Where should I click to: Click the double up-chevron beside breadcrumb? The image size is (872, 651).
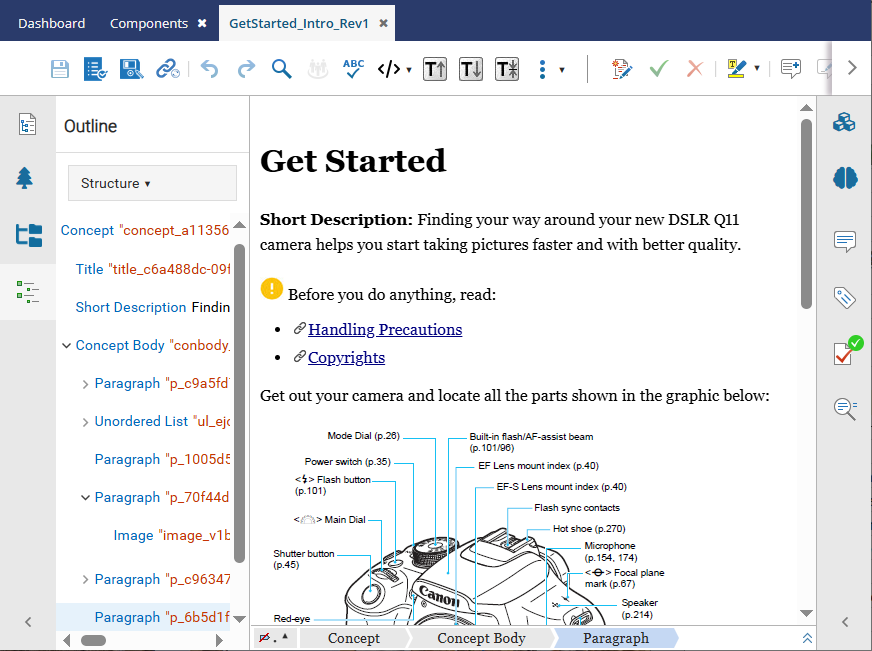tap(807, 638)
